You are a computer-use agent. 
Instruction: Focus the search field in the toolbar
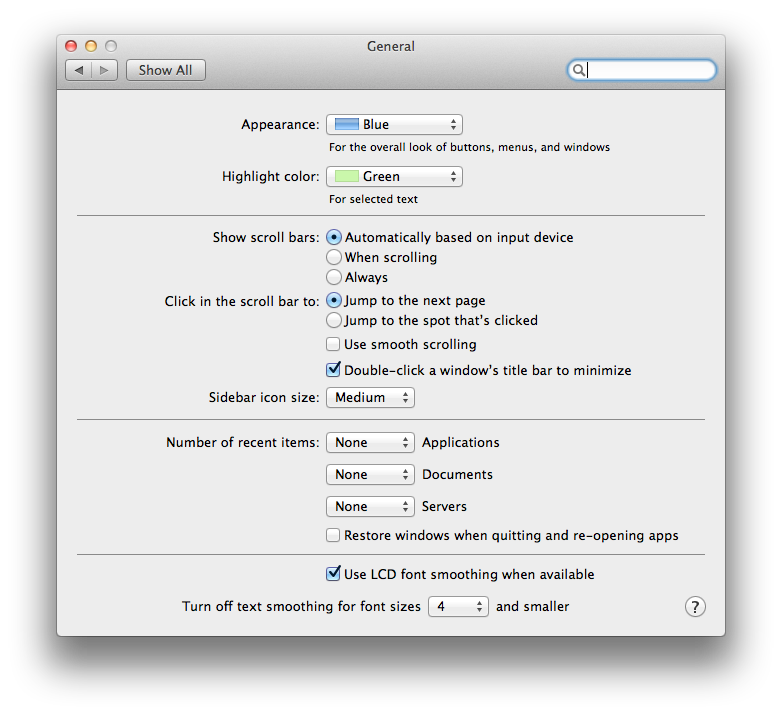click(x=642, y=70)
